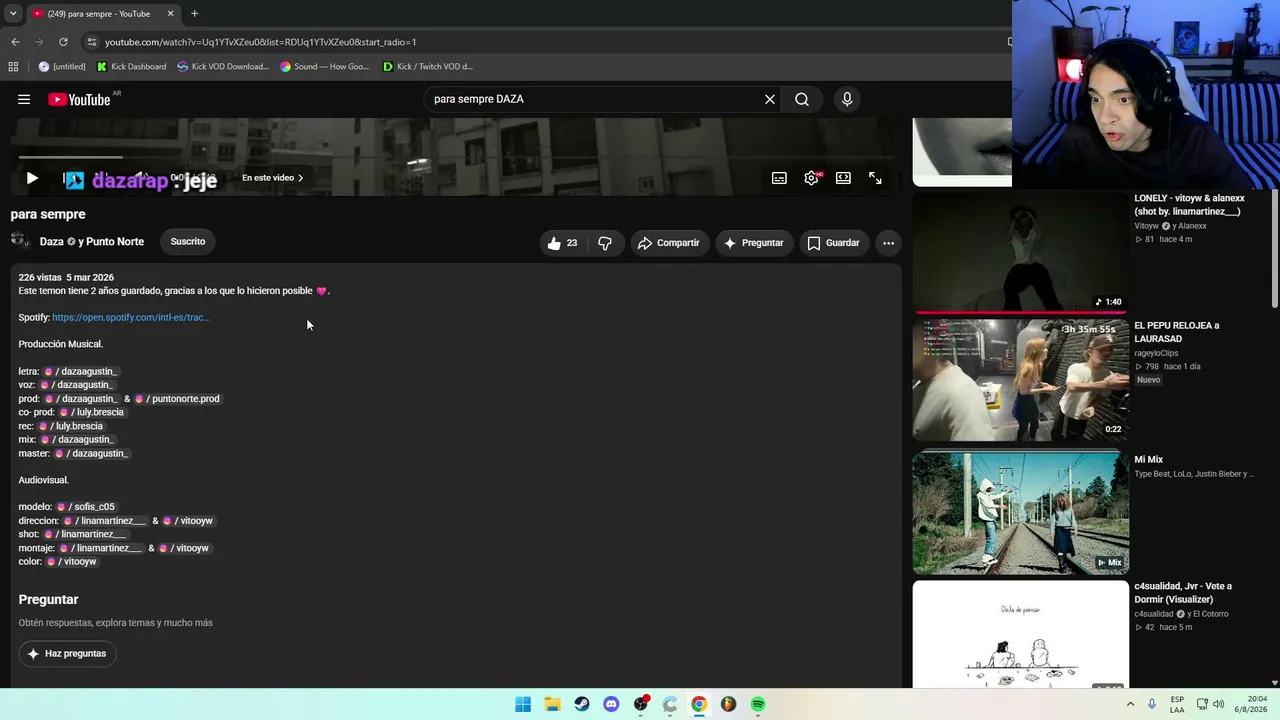Open ESP LAA keyboard language switcher
The image size is (1280, 720).
coord(1177,704)
